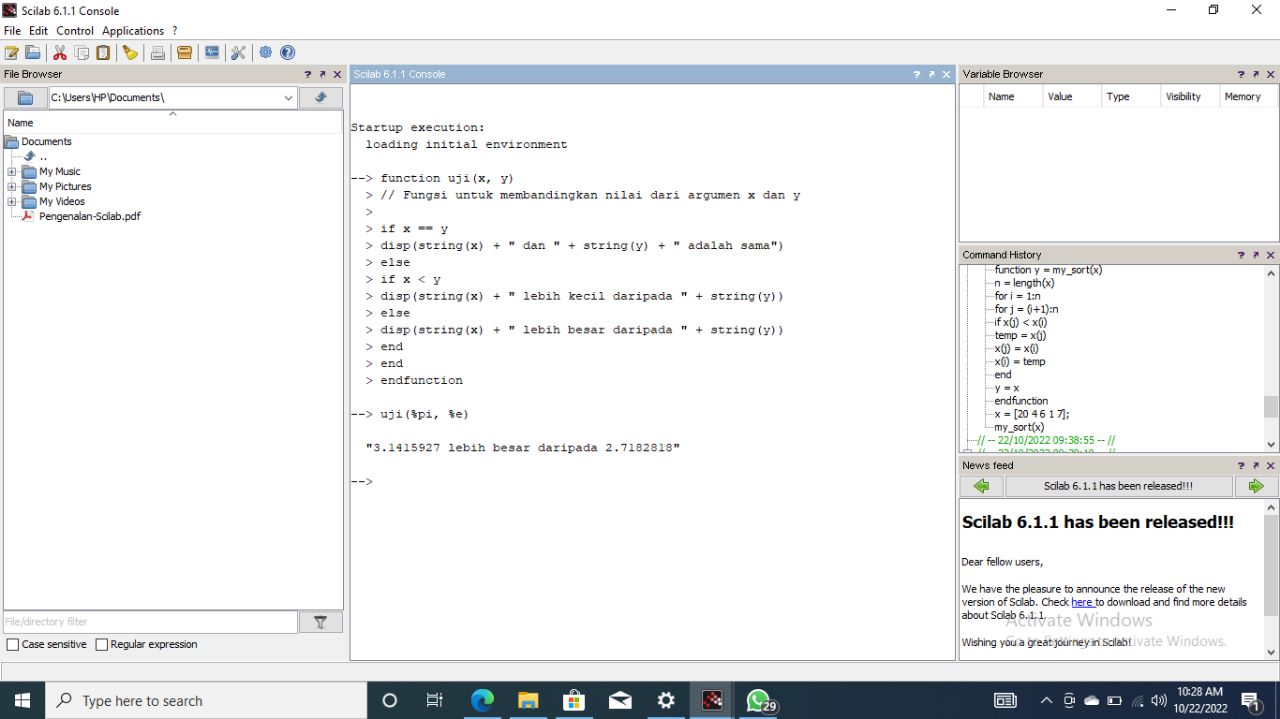Select 'x = [20 4 6 1 7];' history entry
This screenshot has width=1280, height=719.
[x=1031, y=414]
